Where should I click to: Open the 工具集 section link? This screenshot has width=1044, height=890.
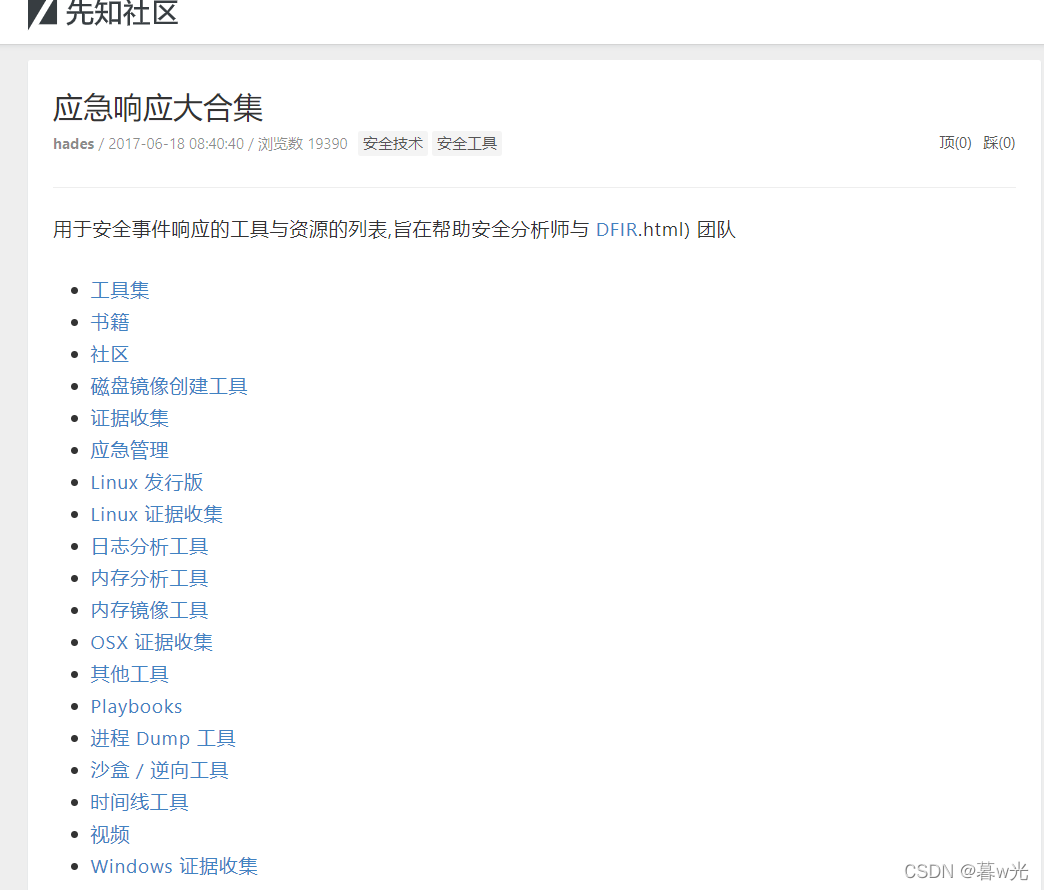[119, 290]
